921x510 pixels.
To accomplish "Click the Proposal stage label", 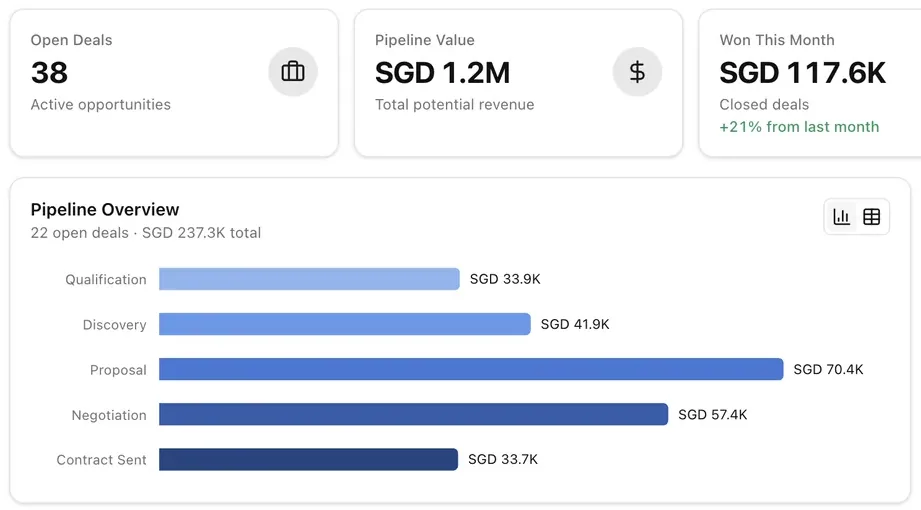I will click(x=118, y=370).
